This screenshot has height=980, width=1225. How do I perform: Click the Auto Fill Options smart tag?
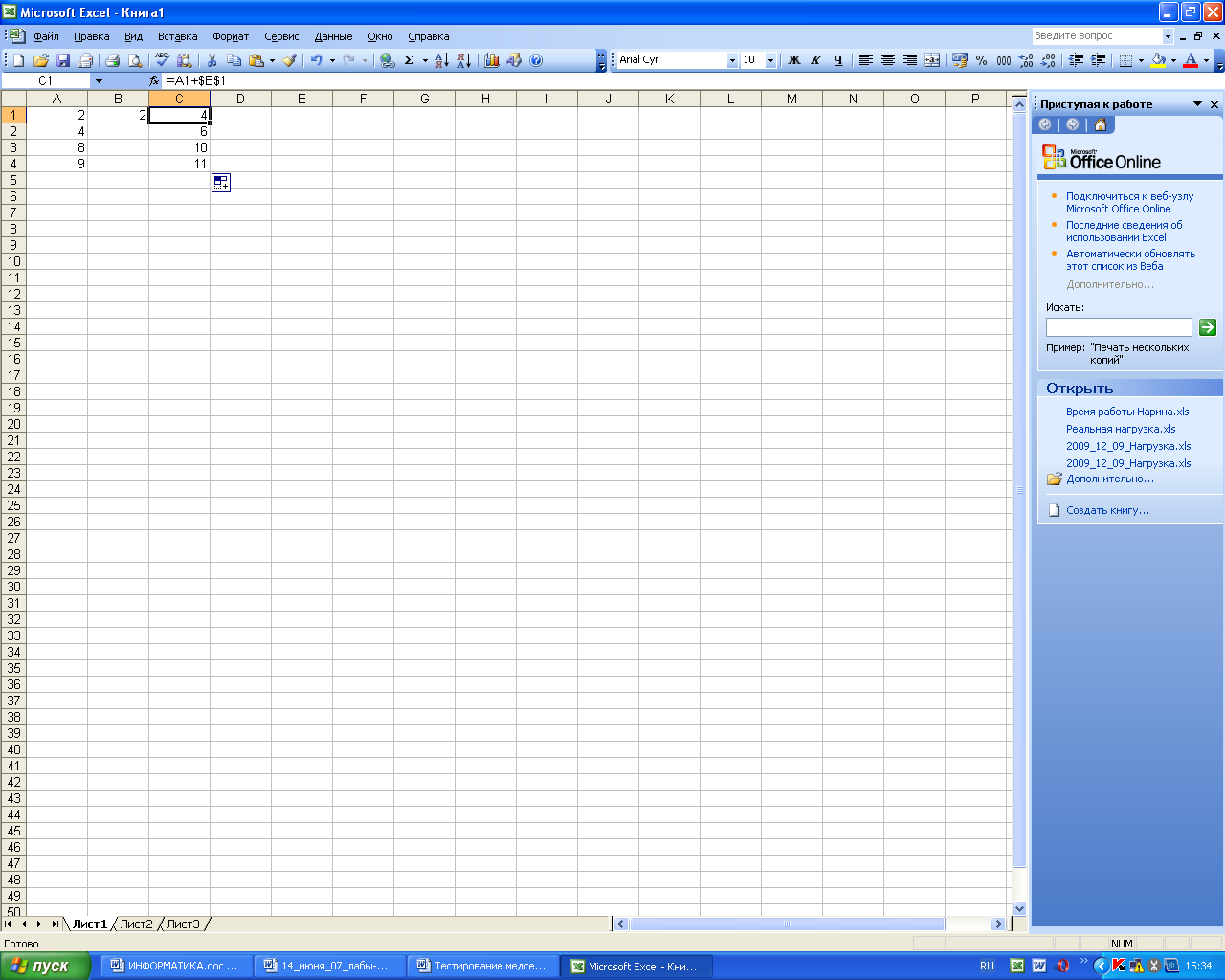coord(221,182)
